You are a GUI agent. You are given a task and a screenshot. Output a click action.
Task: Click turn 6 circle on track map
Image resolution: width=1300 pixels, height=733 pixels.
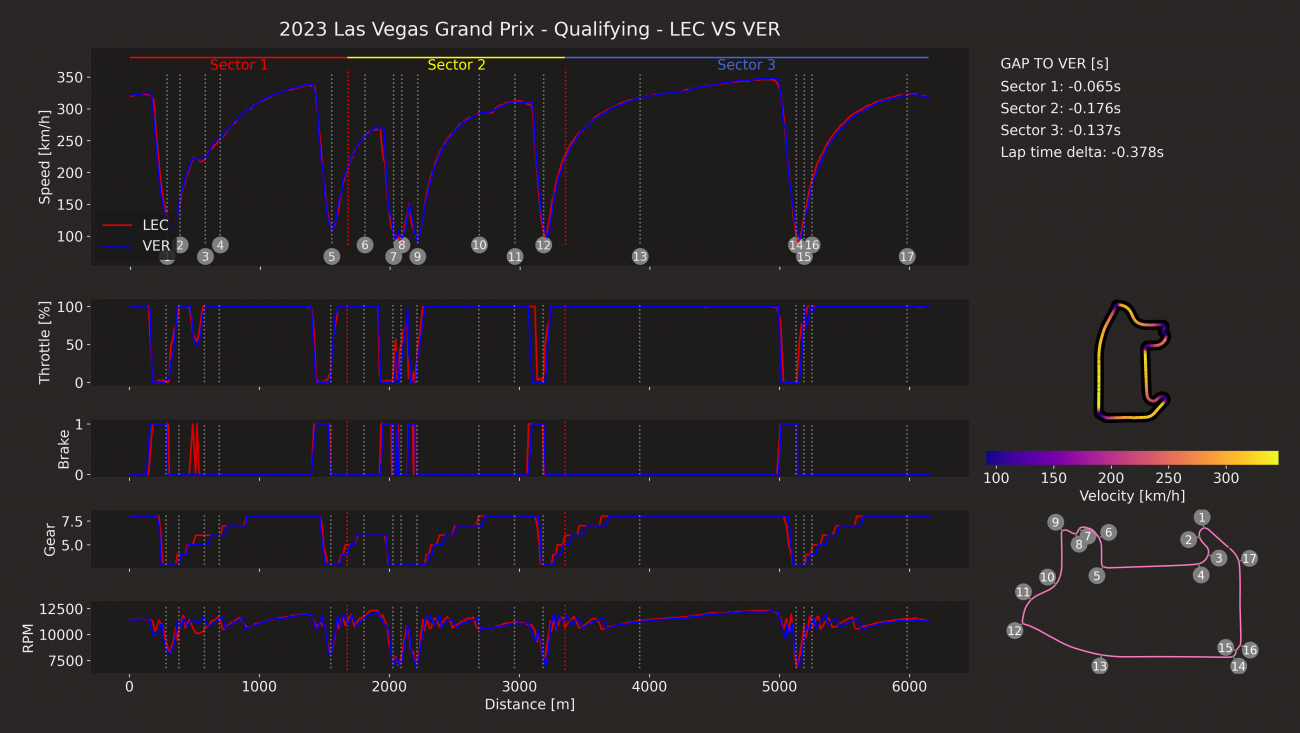pos(1108,533)
